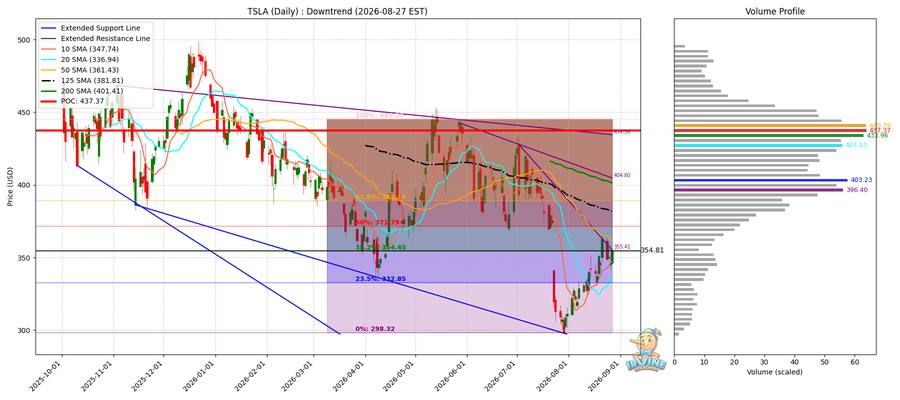Click the blue 403.23 volume bar
This screenshot has width=900, height=400.
[x=761, y=180]
